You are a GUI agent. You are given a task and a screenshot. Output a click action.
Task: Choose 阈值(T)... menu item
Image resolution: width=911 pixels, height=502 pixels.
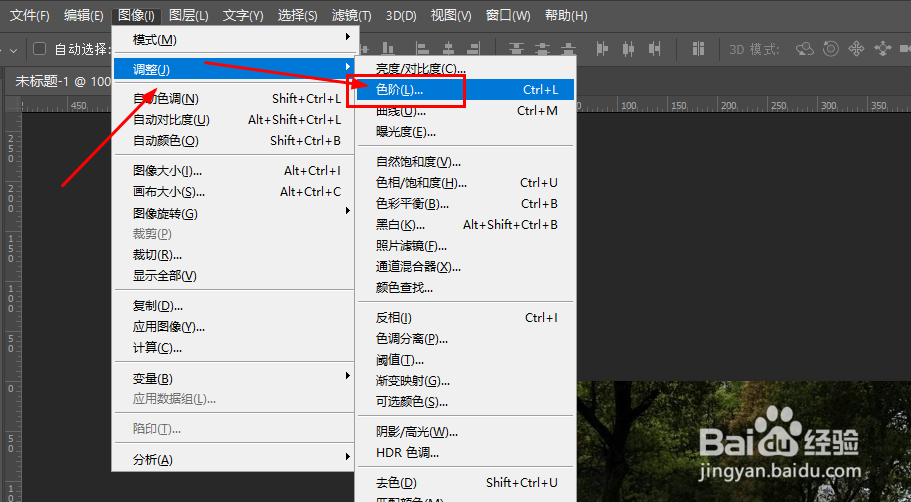coord(465,360)
